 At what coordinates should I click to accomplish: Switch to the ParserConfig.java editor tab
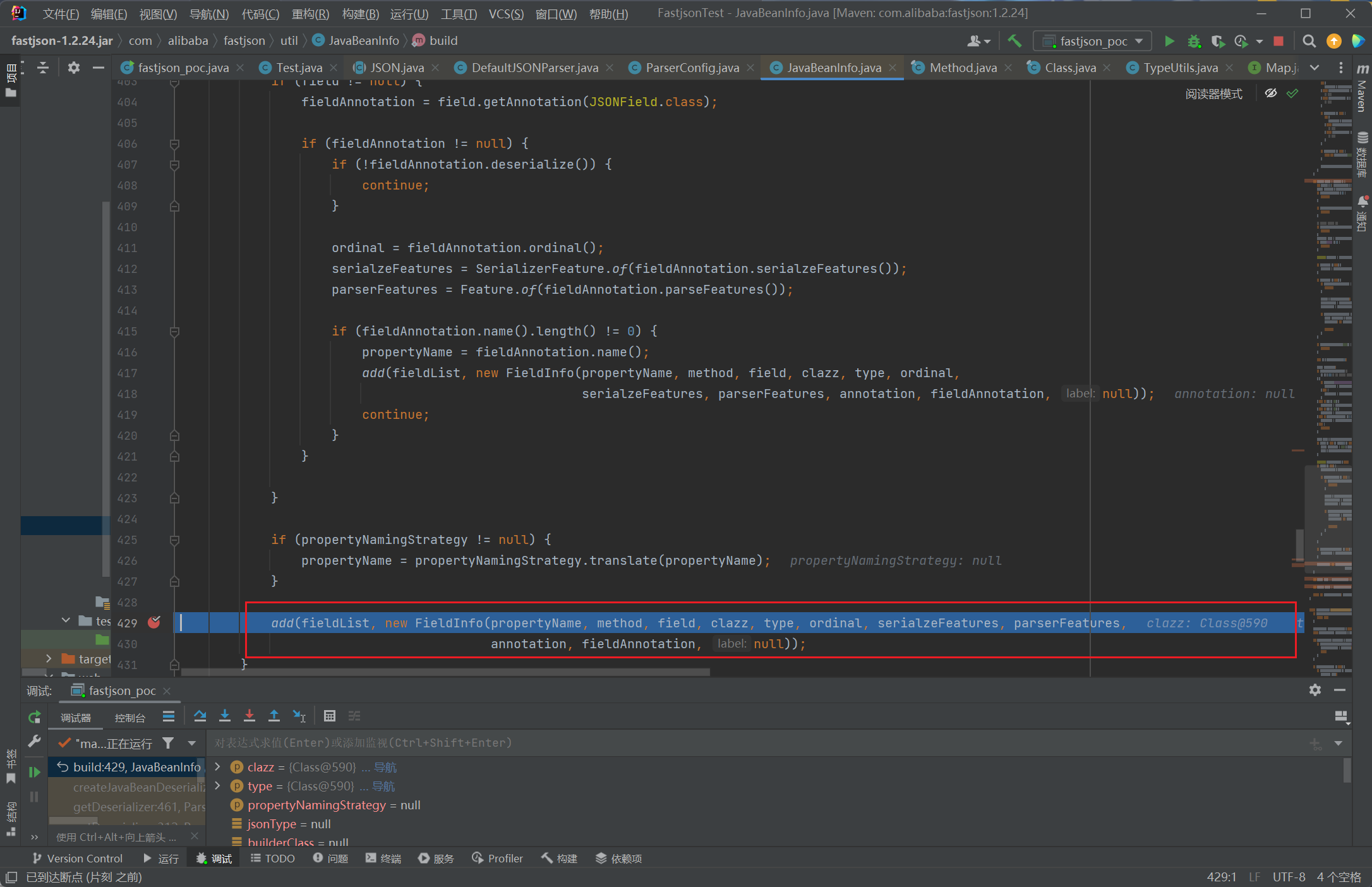tap(692, 68)
